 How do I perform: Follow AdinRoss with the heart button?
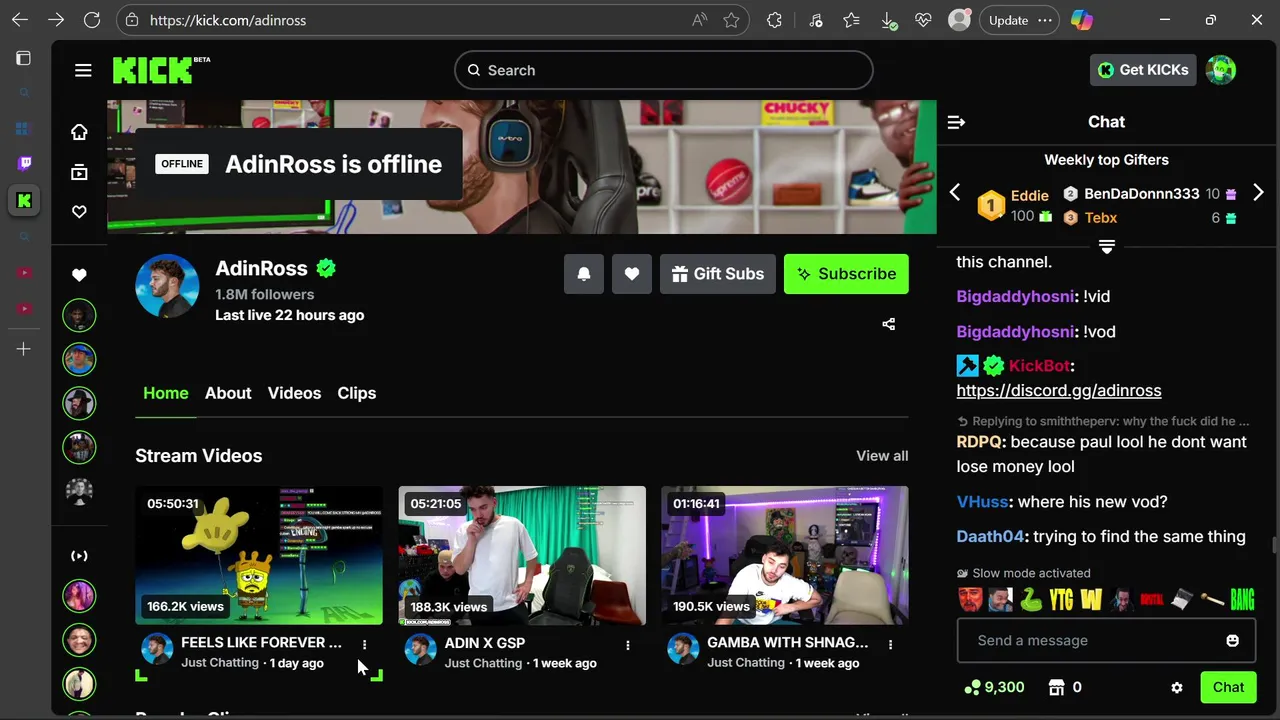point(632,274)
